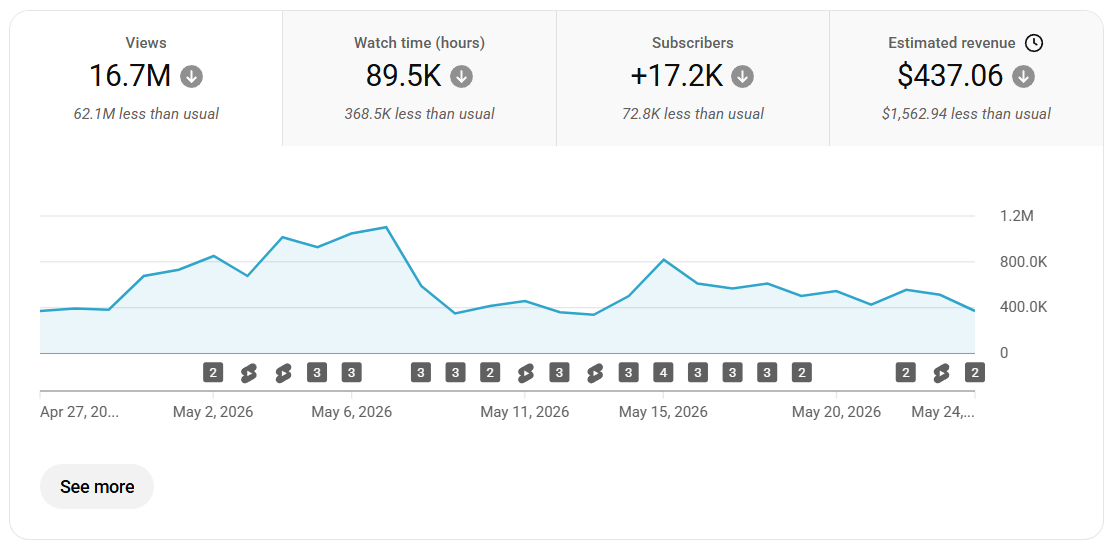
Task: Click the down-arrow icon next to 89.5K
Action: (462, 76)
